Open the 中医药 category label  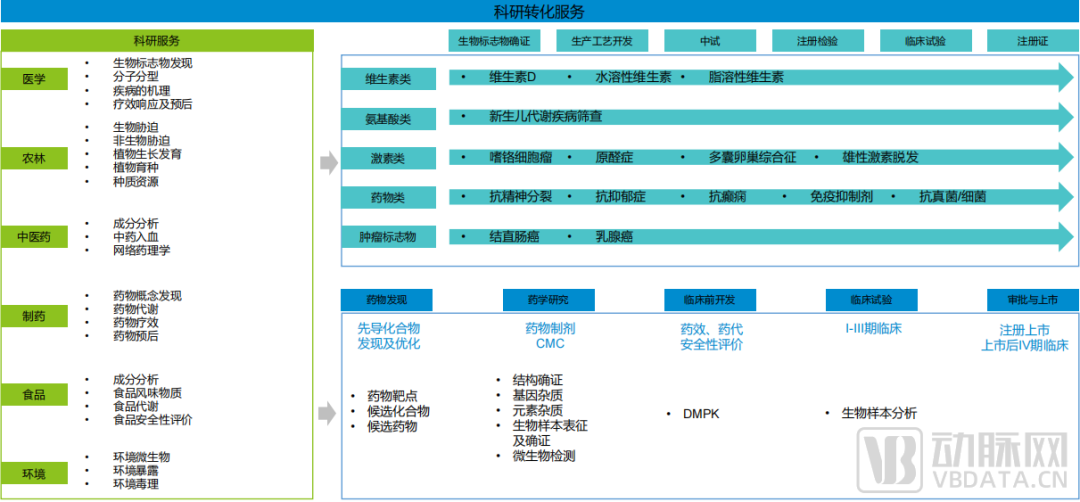[x=34, y=238]
